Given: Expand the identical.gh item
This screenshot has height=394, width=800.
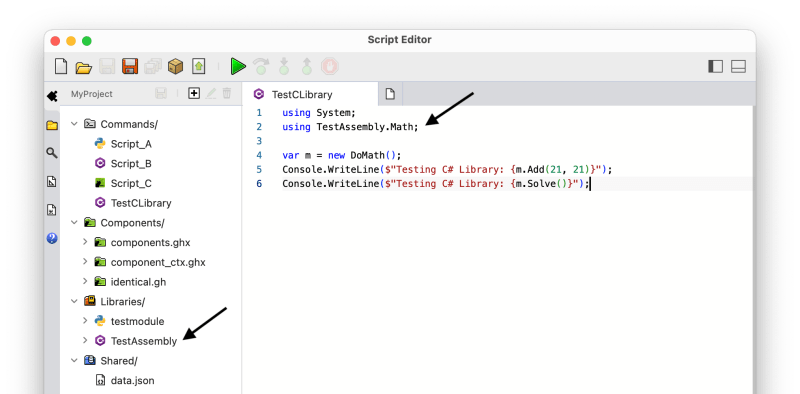Looking at the screenshot, I should [x=85, y=281].
